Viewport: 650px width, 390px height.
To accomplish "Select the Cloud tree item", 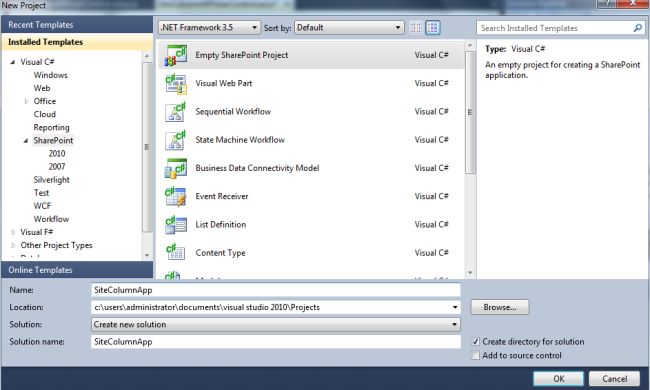I will coord(44,114).
